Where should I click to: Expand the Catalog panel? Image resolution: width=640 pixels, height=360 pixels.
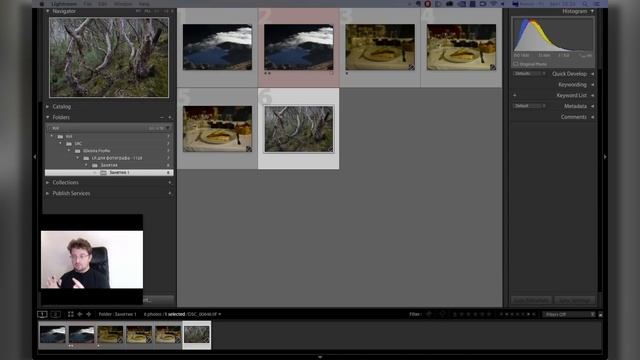[48, 107]
